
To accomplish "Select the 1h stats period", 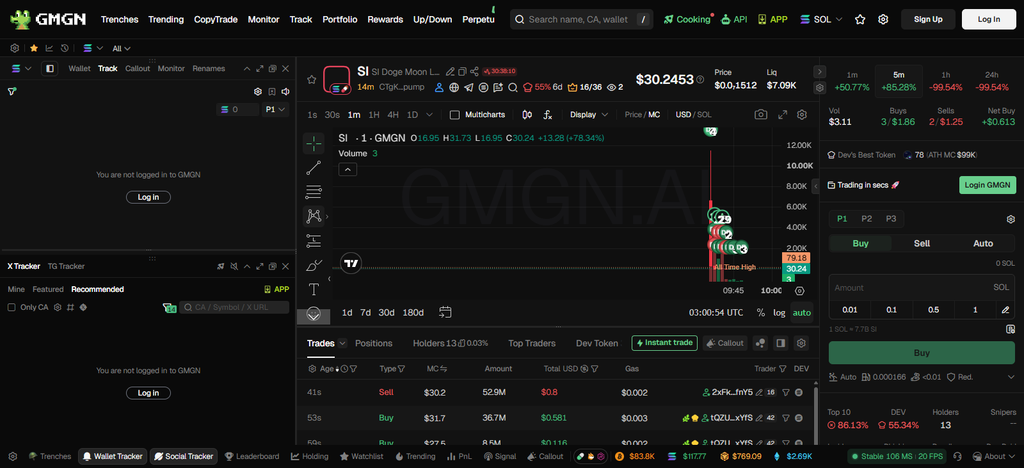I will pos(946,81).
